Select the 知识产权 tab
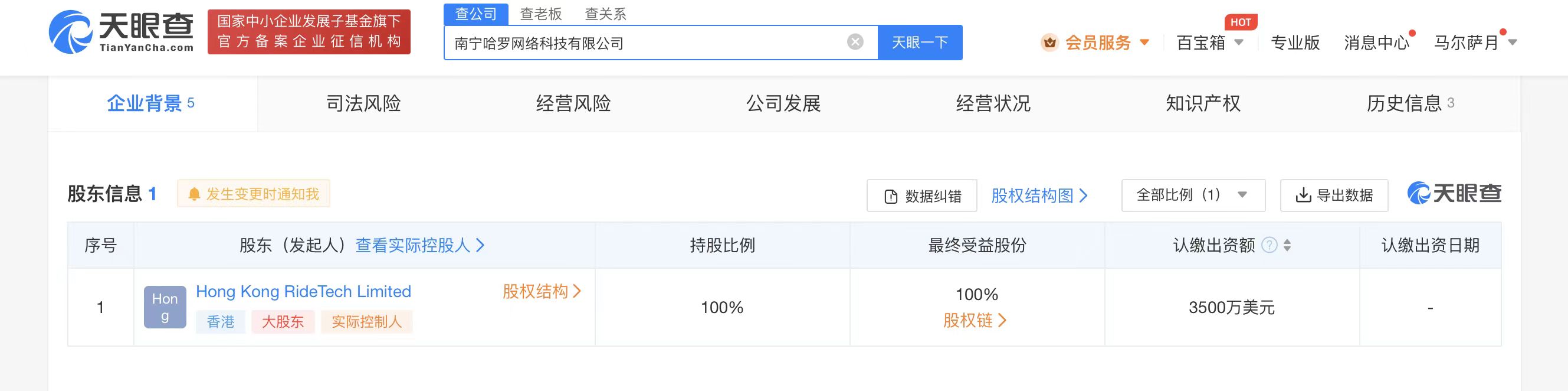Viewport: 1568px width, 391px height. (x=1203, y=103)
